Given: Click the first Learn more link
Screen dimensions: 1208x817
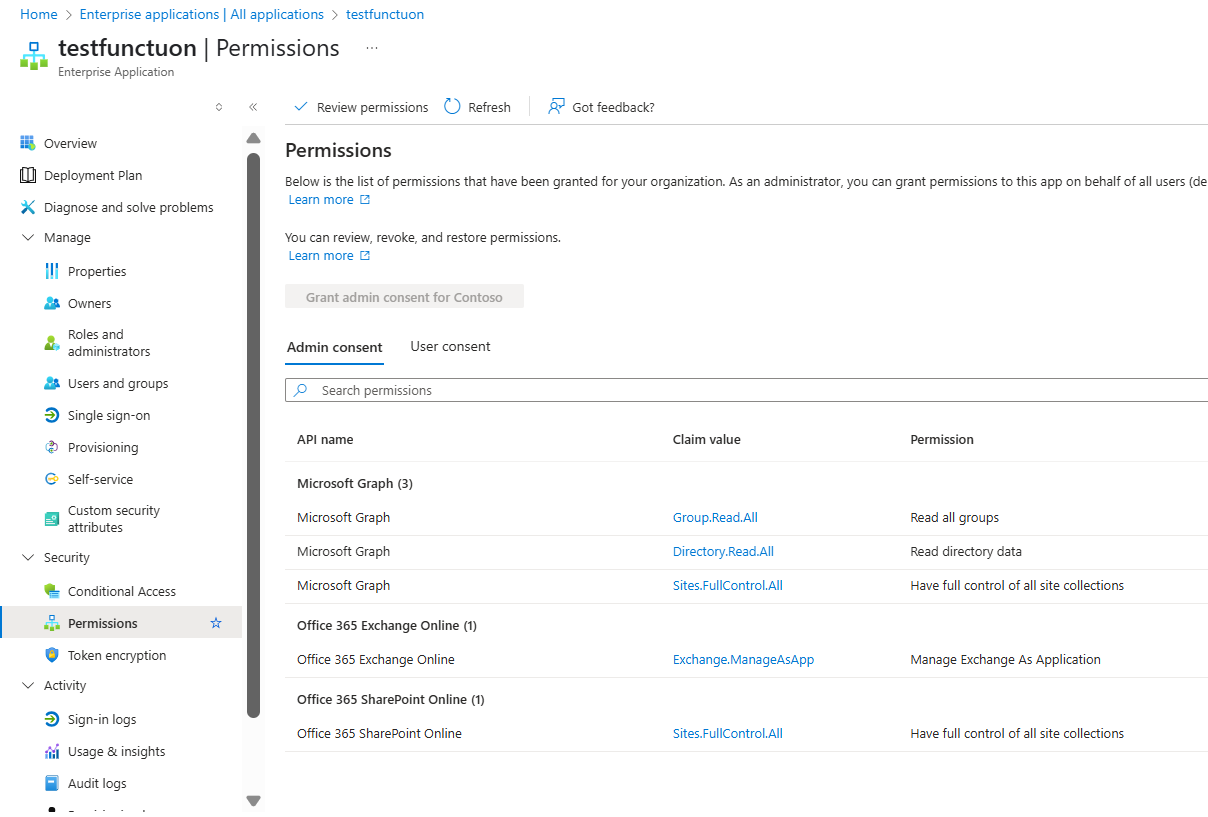Looking at the screenshot, I should pyautogui.click(x=322, y=199).
